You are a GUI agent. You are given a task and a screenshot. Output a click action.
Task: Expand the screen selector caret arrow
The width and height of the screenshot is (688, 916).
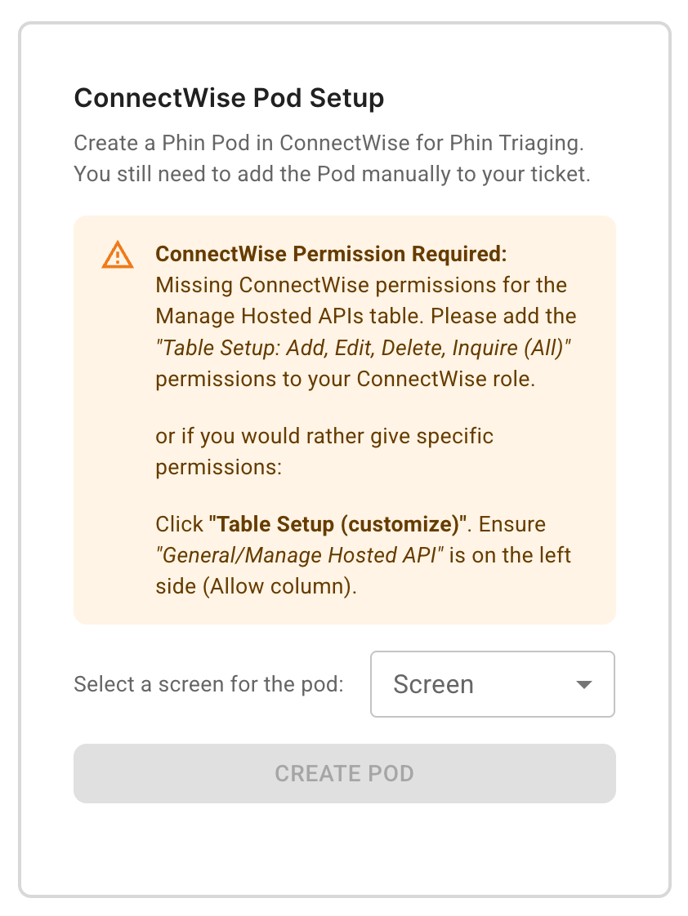coord(584,685)
